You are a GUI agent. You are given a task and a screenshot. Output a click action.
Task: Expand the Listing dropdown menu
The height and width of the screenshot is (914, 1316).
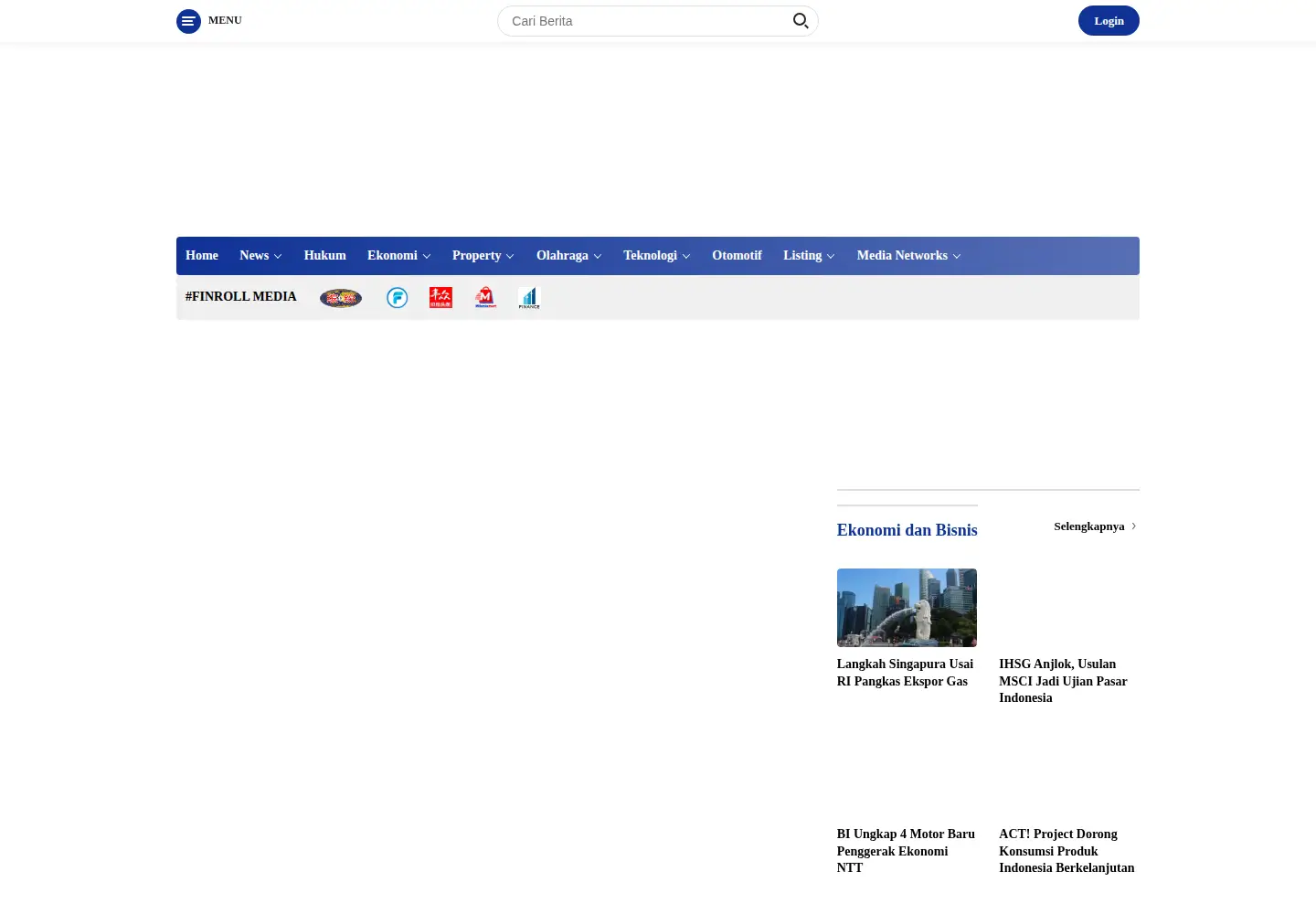[809, 256]
